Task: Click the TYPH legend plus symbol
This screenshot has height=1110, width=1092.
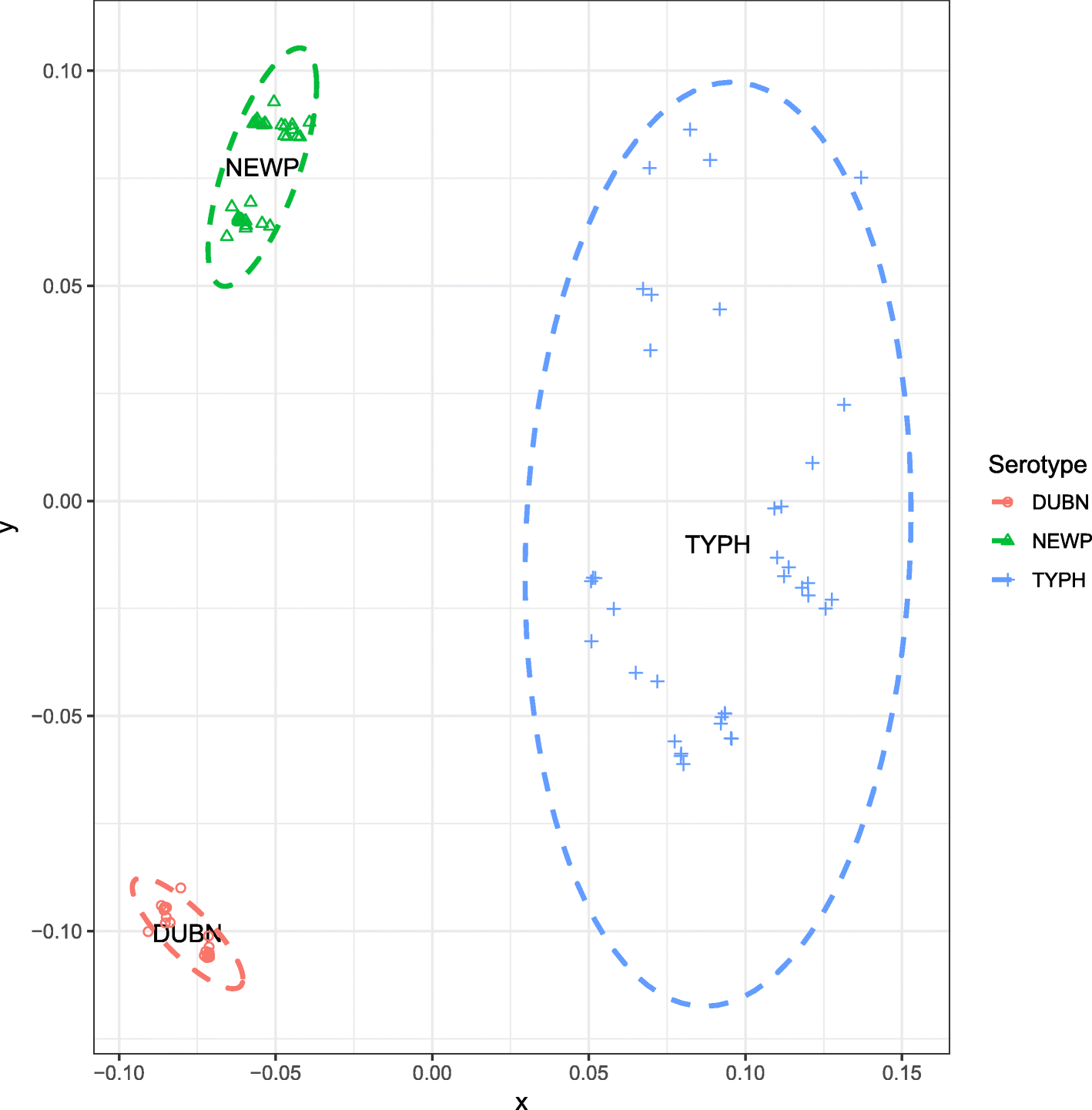Action: coord(1007,580)
